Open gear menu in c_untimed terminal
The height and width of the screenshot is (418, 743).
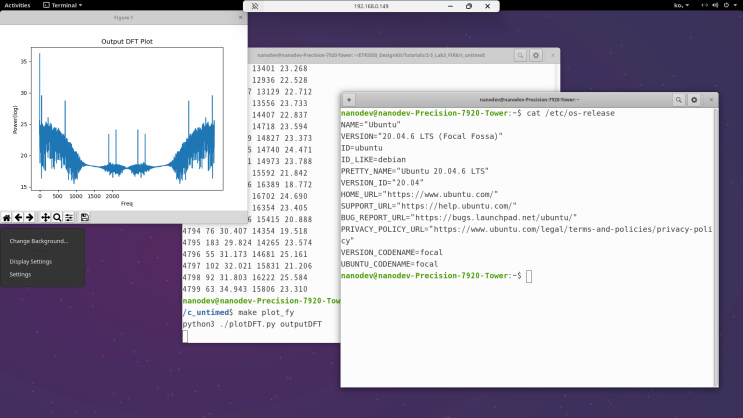(x=536, y=55)
